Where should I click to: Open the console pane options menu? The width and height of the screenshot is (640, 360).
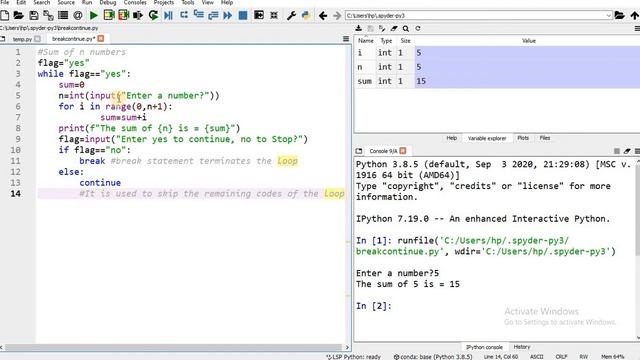(x=637, y=151)
